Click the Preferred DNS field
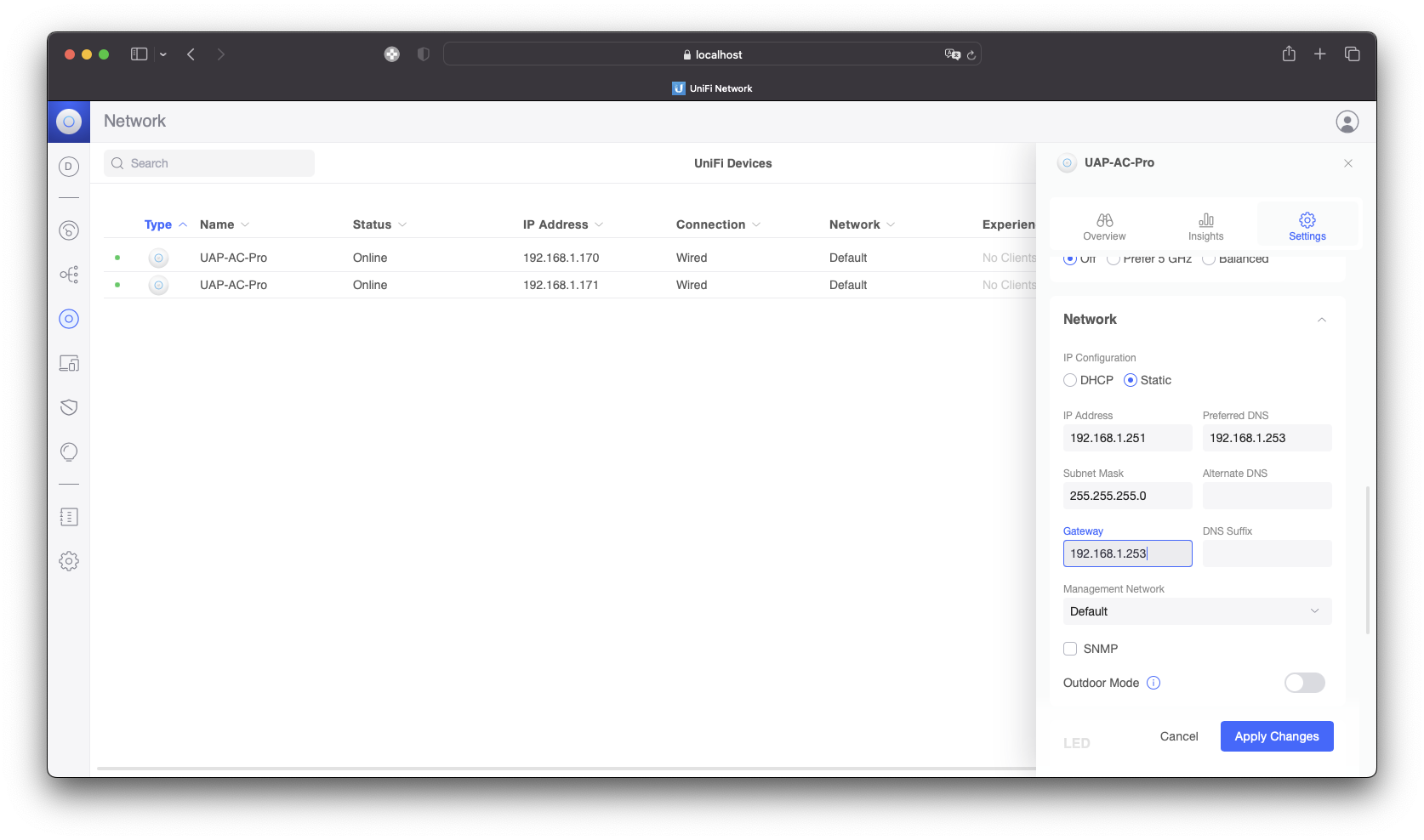Image resolution: width=1424 pixels, height=840 pixels. click(x=1267, y=438)
